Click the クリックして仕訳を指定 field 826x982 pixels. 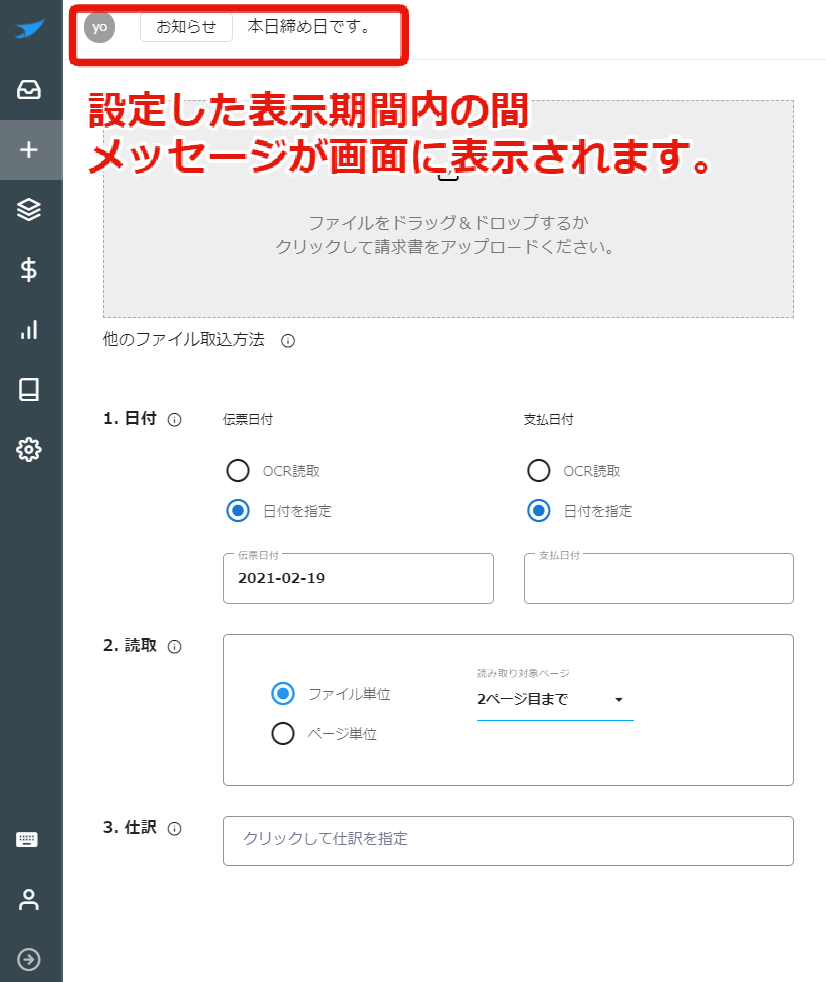[x=509, y=840]
